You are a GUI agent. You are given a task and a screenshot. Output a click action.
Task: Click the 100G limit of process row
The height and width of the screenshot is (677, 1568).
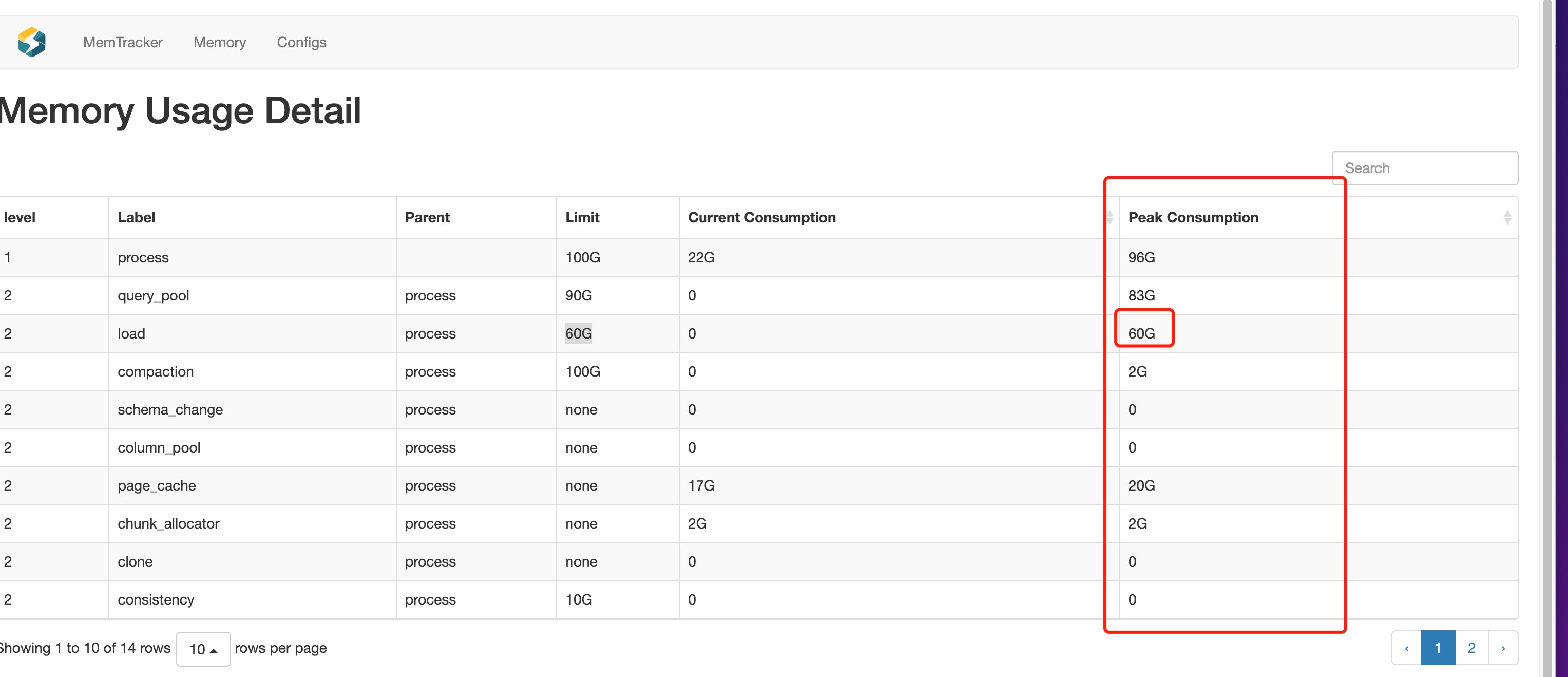coord(583,257)
